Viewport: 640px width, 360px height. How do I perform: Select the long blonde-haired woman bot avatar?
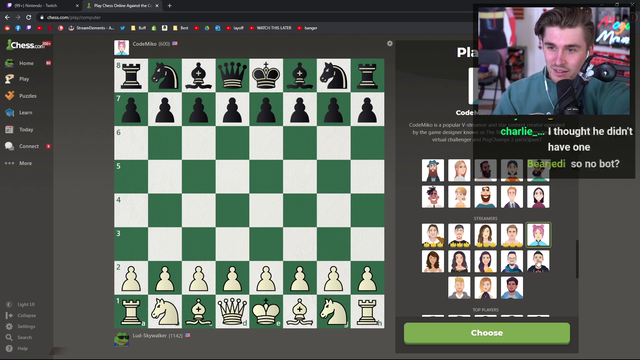tap(459, 170)
